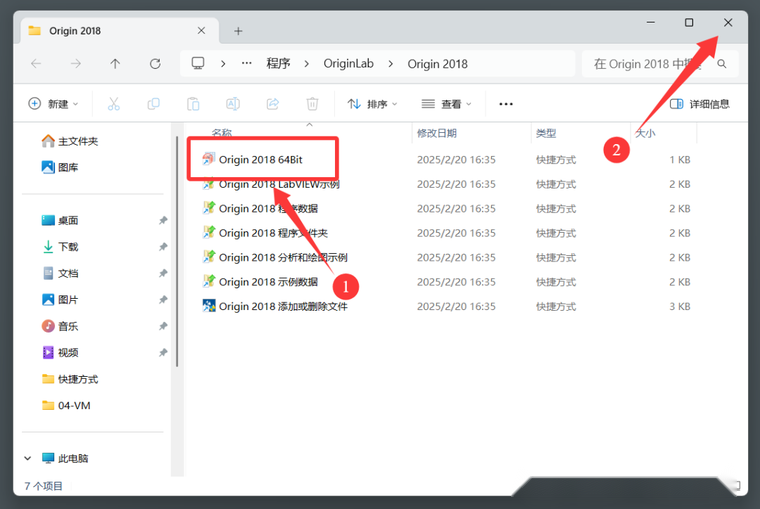Collapse the This PC (此电脑) tree node
The image size is (760, 509).
(x=28, y=458)
